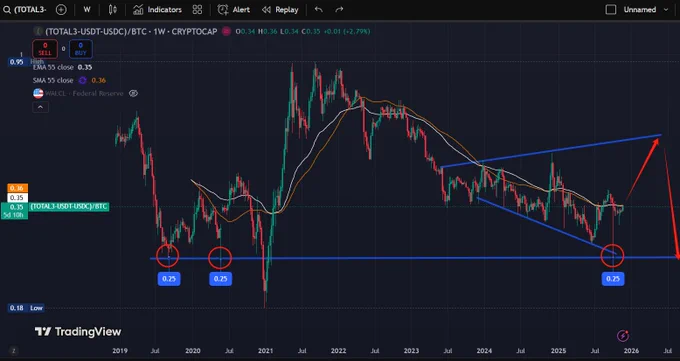The height and width of the screenshot is (361, 680).
Task: Click the O0.34 open value in header
Action: point(245,31)
